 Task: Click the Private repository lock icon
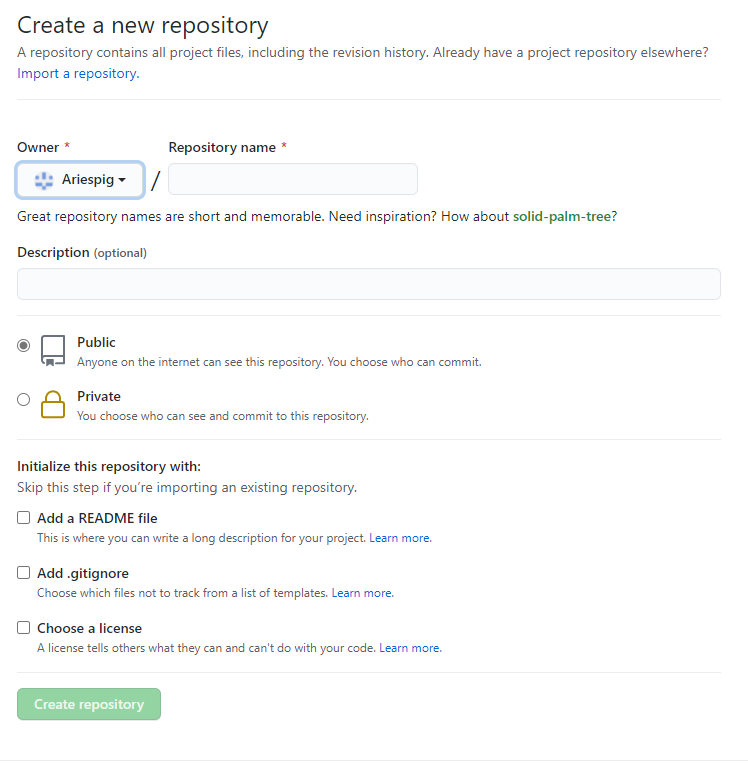click(x=53, y=404)
